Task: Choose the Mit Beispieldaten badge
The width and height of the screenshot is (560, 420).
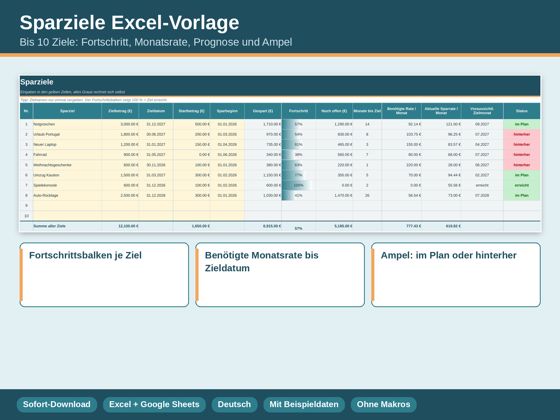Action: pyautogui.click(x=304, y=404)
